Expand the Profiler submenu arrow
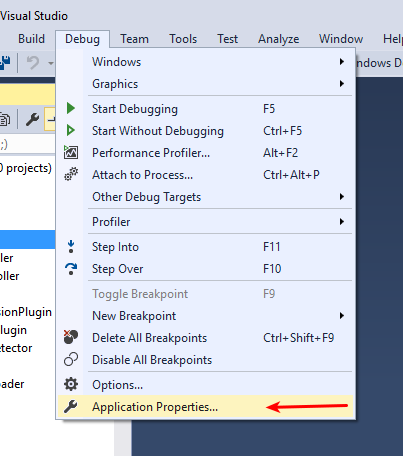 coord(342,222)
